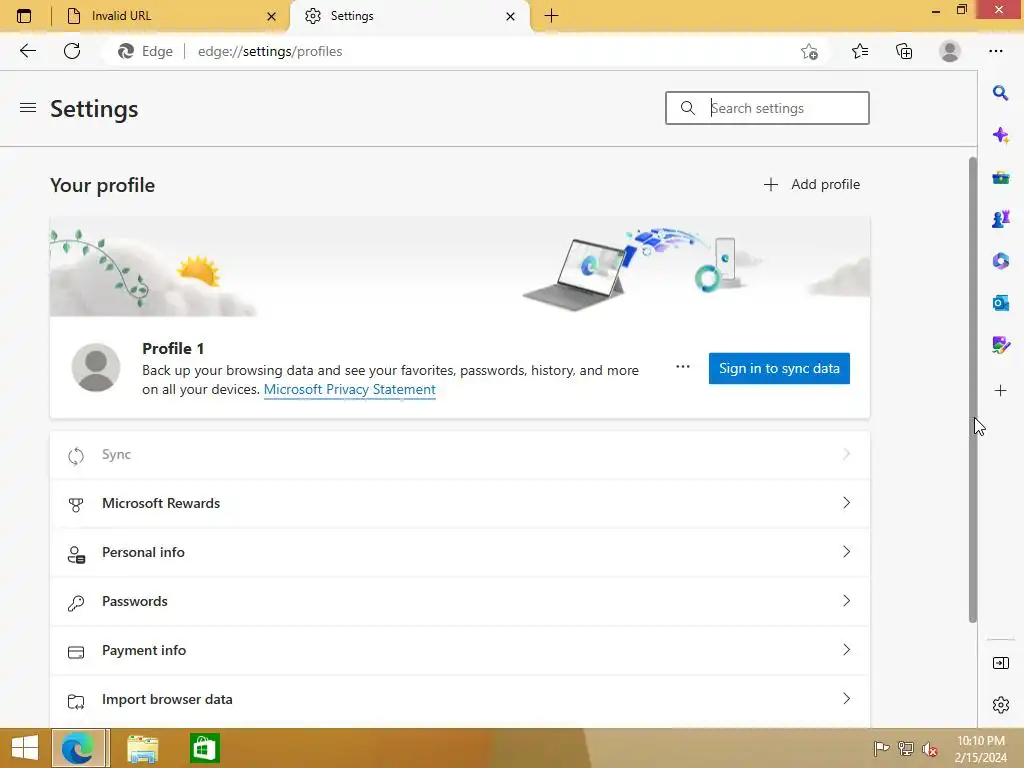Open Payment info row
1024x768 pixels.
coord(460,650)
